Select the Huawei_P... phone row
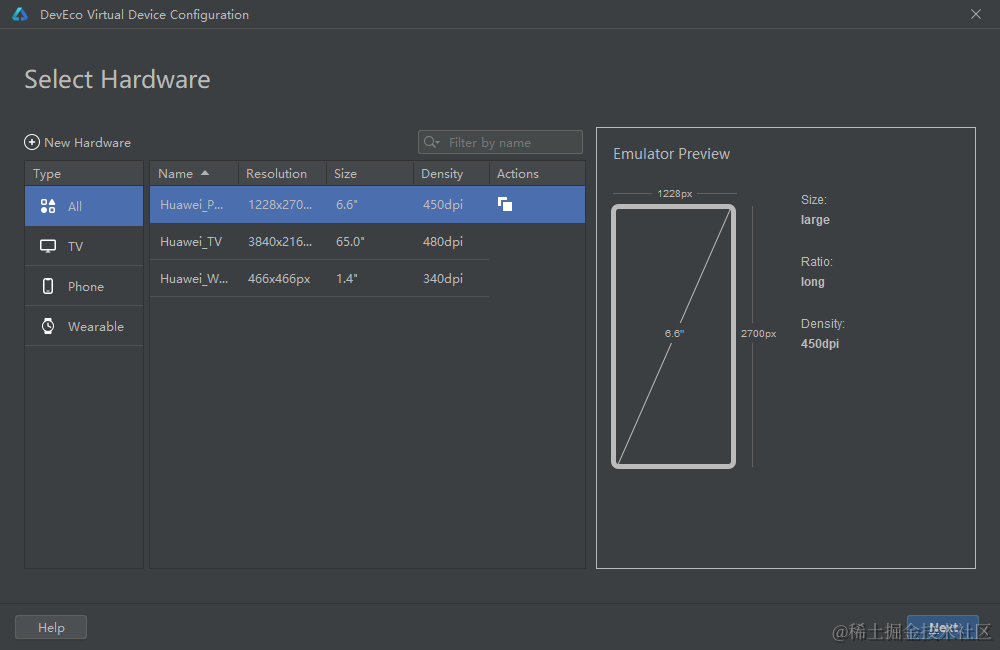The width and height of the screenshot is (1000, 650). tap(367, 205)
